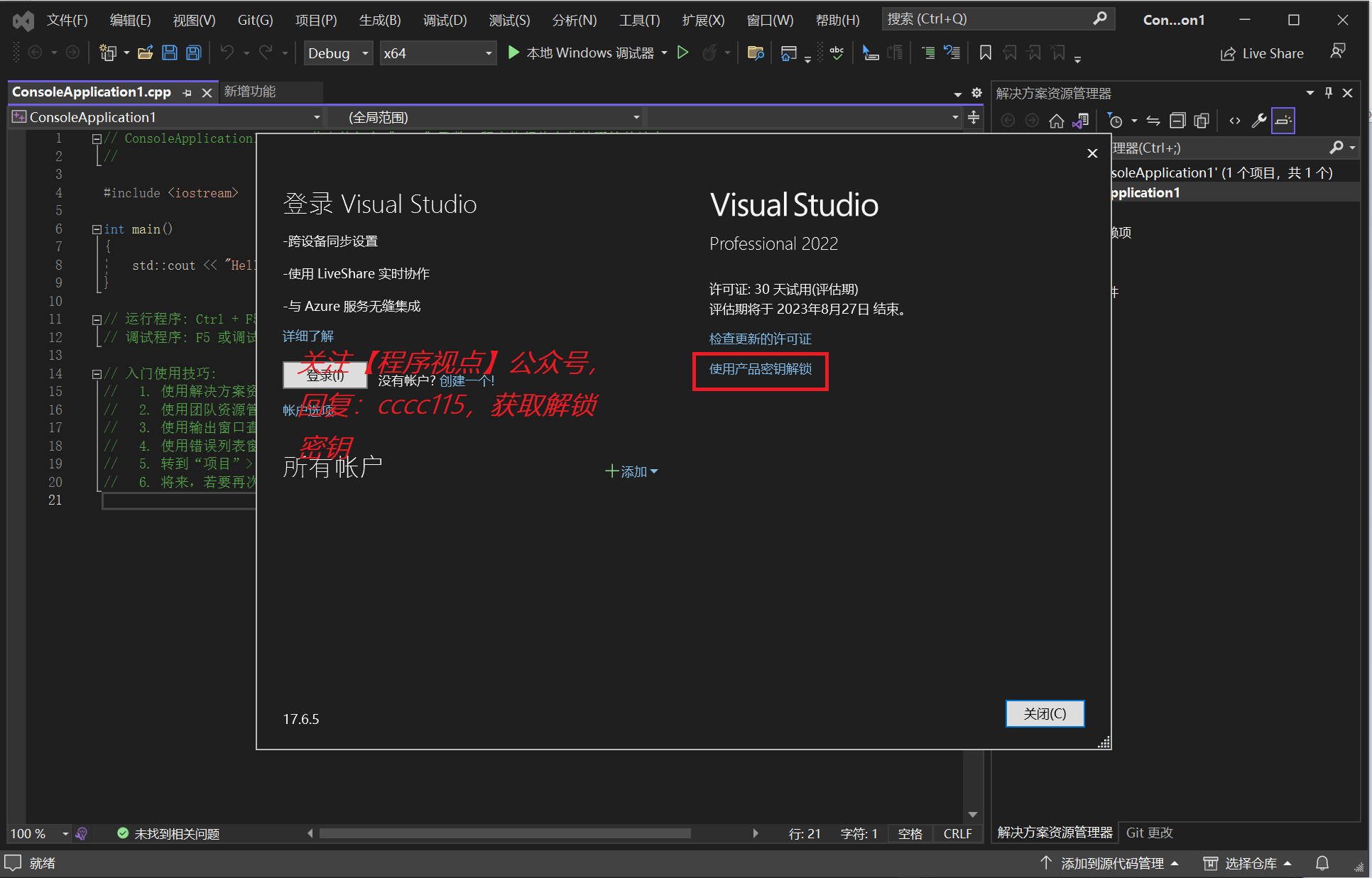1372x878 pixels.
Task: Click Home icon in Solution Explorer toolbar
Action: 1057,121
